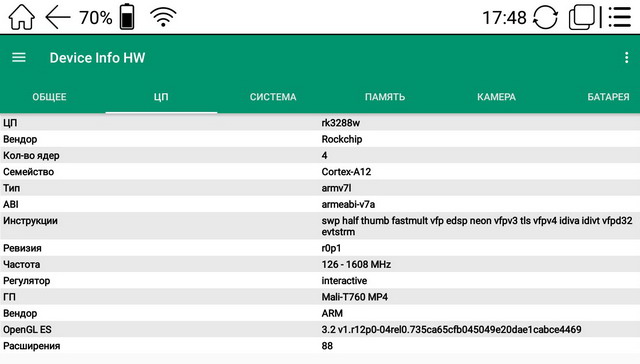
Task: Tap the OpenGL ES label
Action: 27,330
